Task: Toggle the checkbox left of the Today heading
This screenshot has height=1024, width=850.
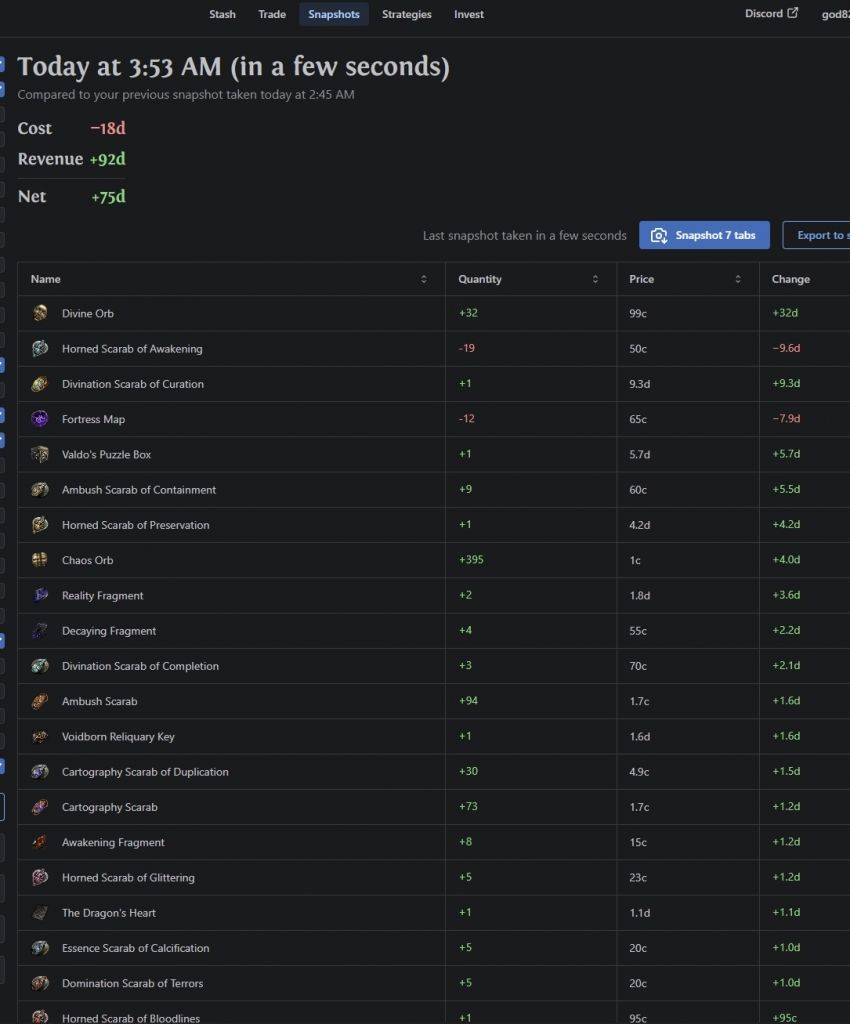Action: pos(2,64)
